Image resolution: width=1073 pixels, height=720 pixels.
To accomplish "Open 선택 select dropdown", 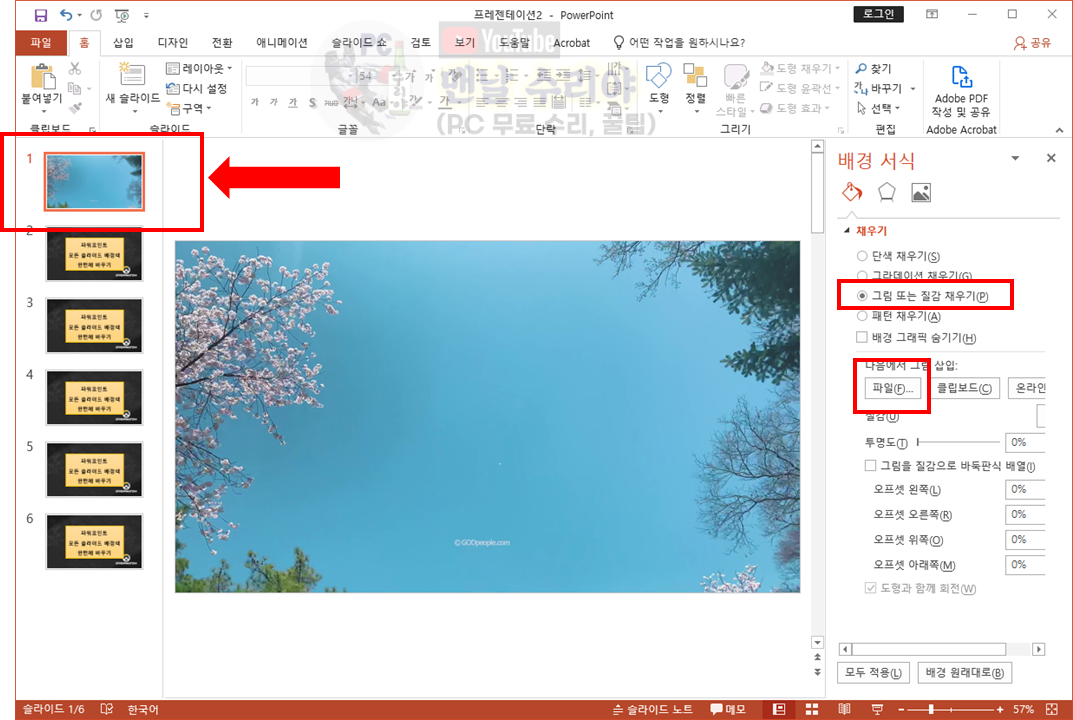I will click(879, 108).
